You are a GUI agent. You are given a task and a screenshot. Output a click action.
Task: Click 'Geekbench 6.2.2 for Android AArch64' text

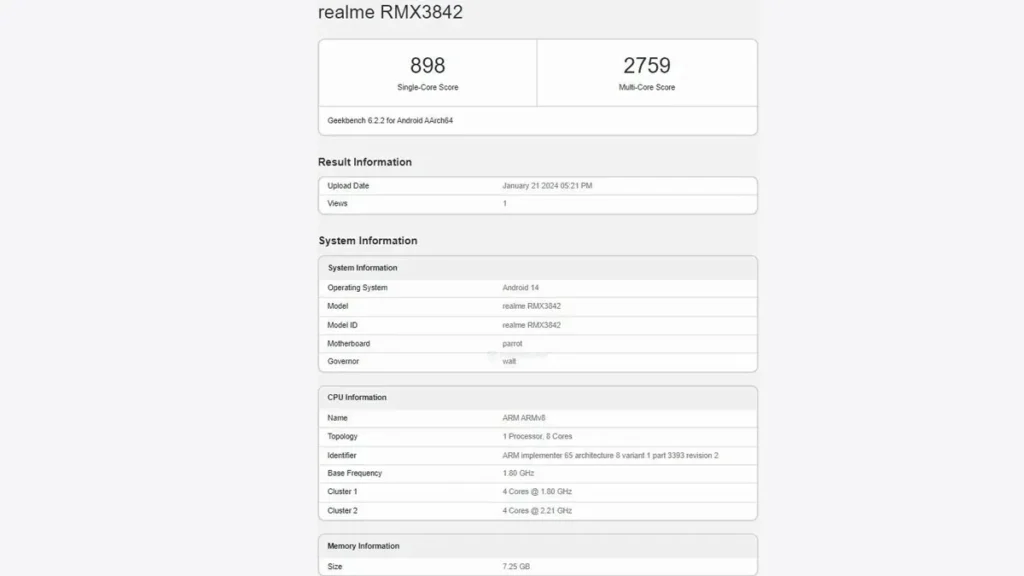(x=390, y=121)
